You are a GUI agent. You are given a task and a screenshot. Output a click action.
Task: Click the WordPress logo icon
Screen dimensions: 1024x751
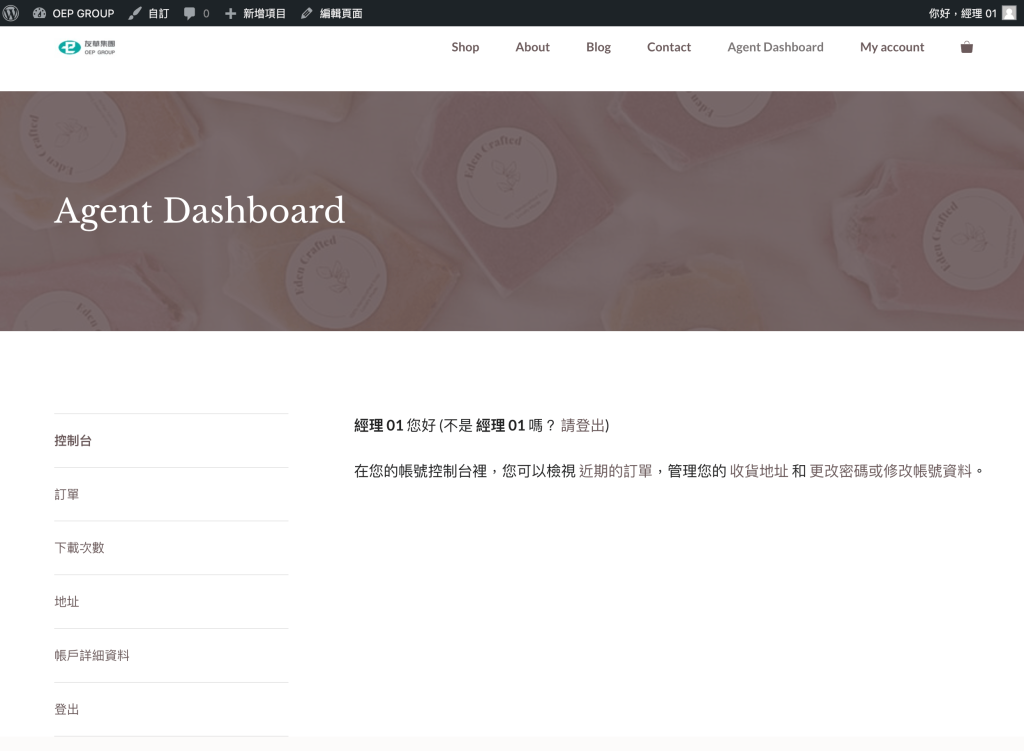[12, 13]
